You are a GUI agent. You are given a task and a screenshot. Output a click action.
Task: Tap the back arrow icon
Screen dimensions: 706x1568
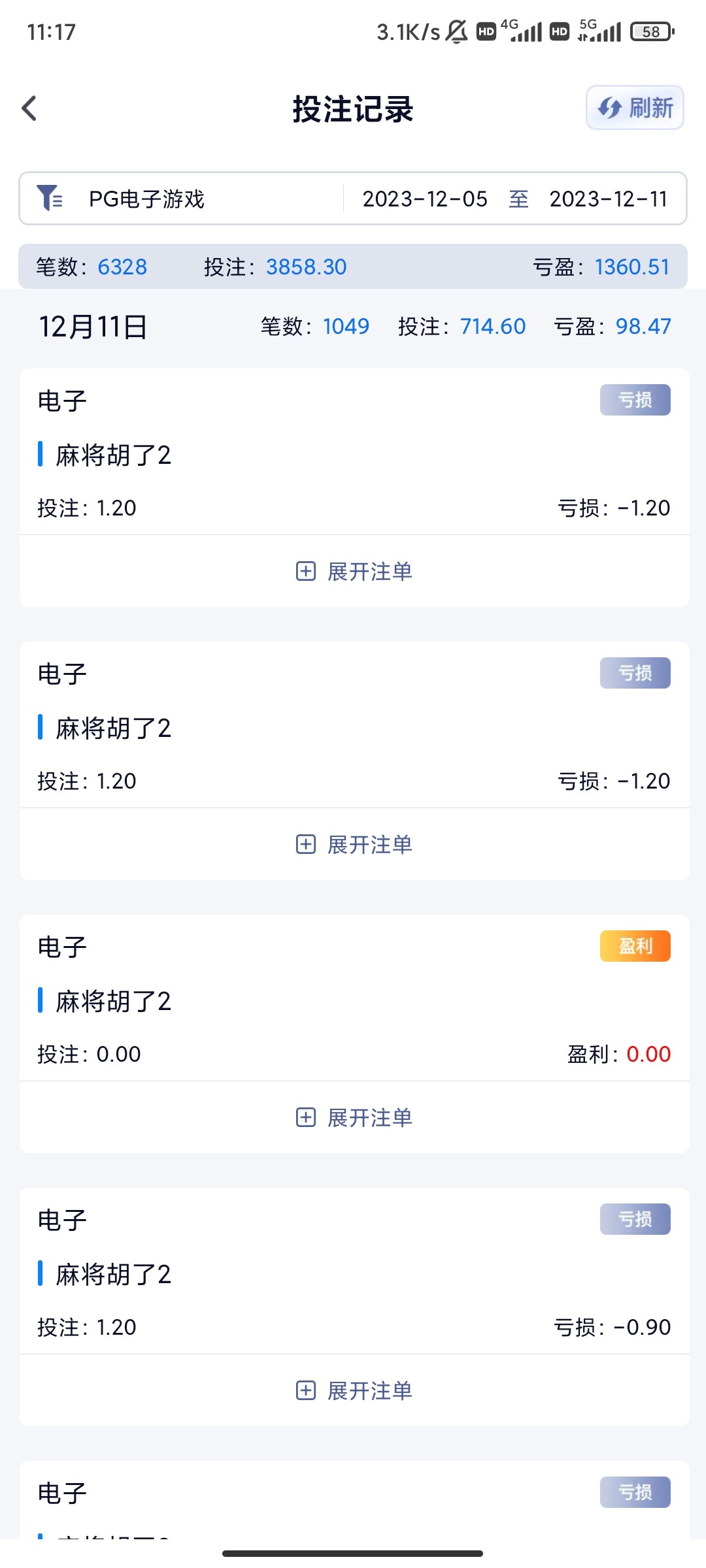29,108
